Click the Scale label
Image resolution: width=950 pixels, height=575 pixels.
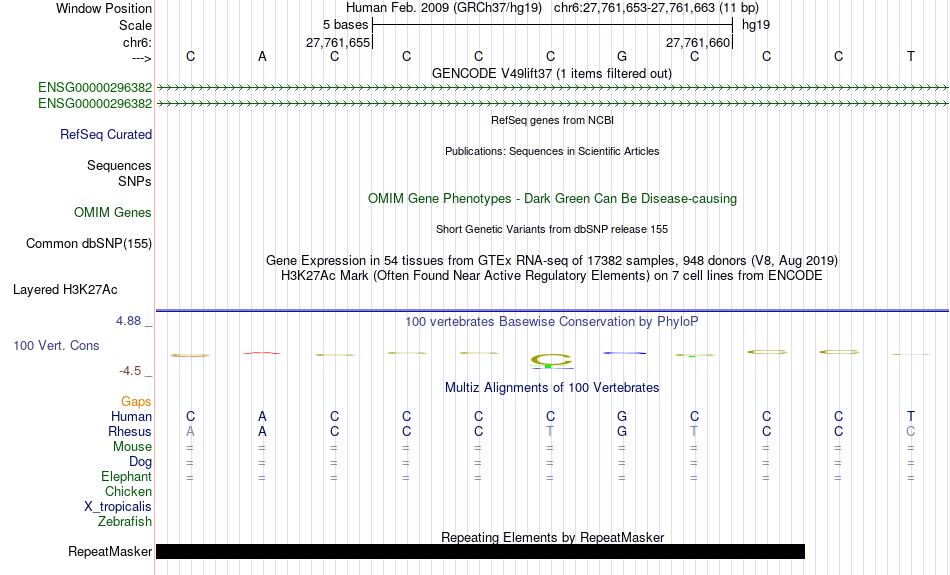135,25
